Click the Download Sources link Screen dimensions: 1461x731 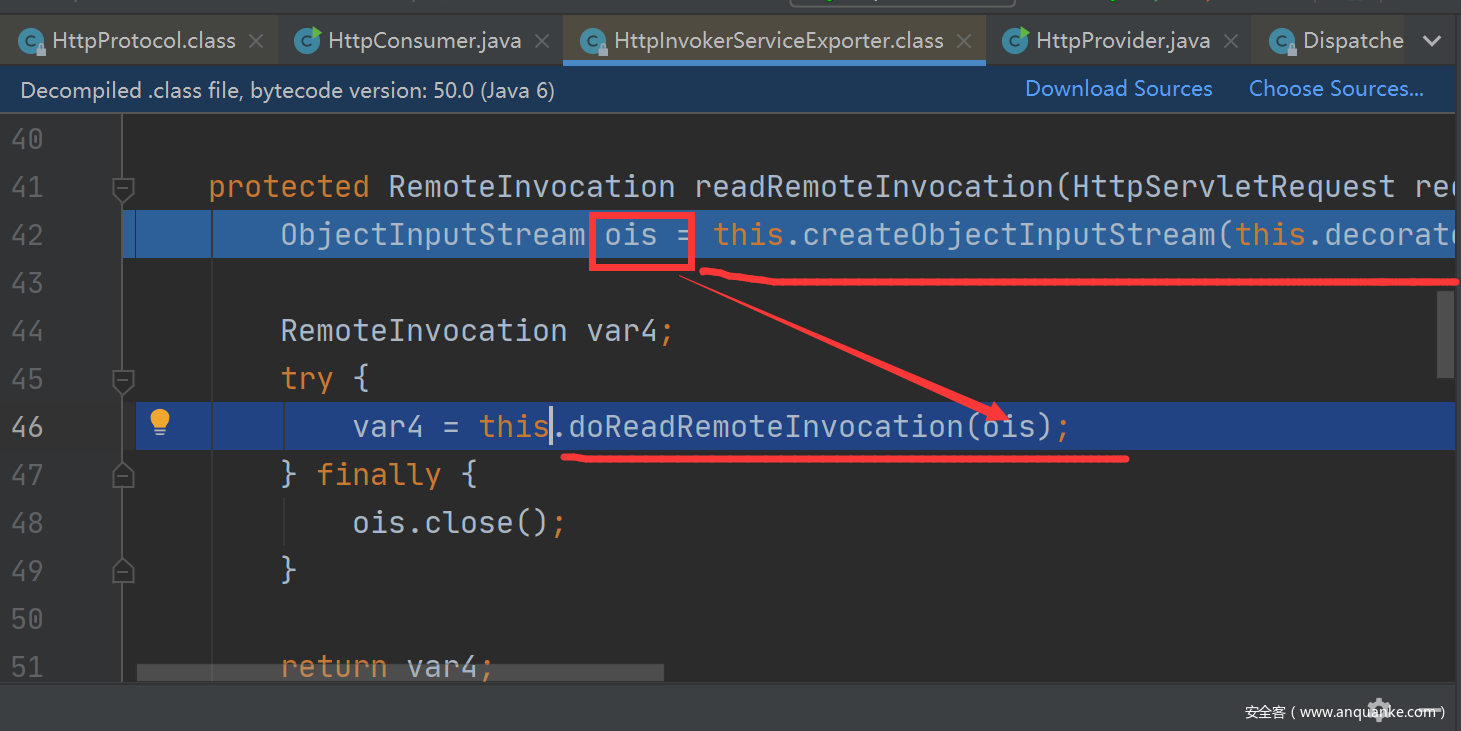coord(1118,89)
